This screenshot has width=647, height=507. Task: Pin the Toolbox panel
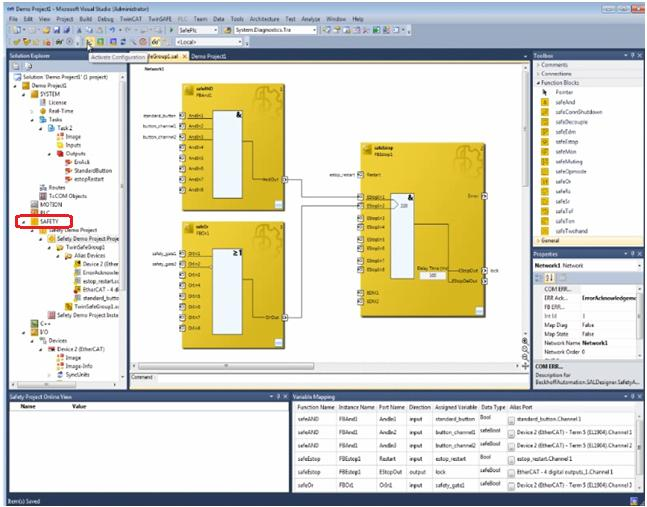pos(633,55)
